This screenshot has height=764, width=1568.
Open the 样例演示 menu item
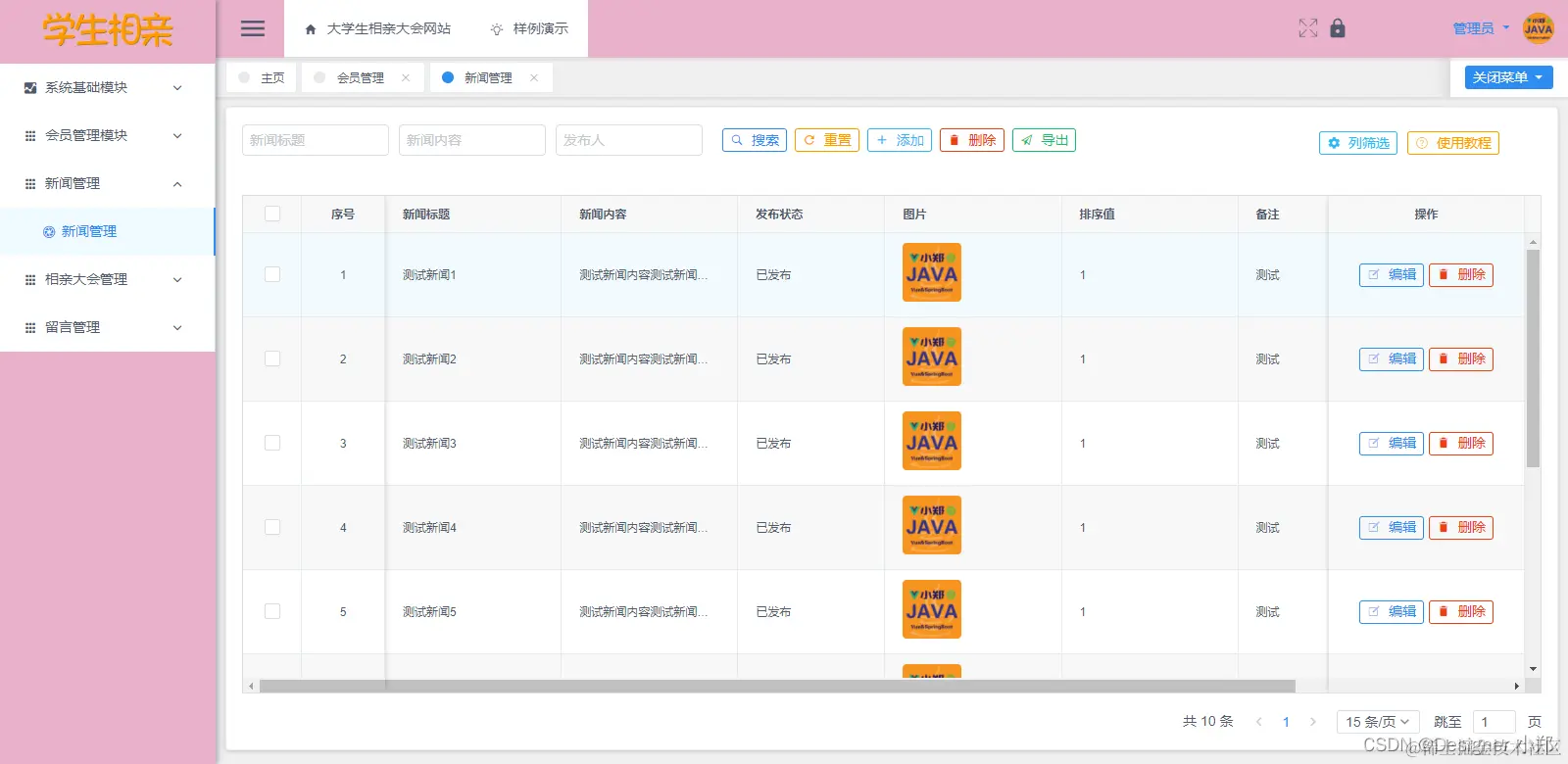click(529, 28)
